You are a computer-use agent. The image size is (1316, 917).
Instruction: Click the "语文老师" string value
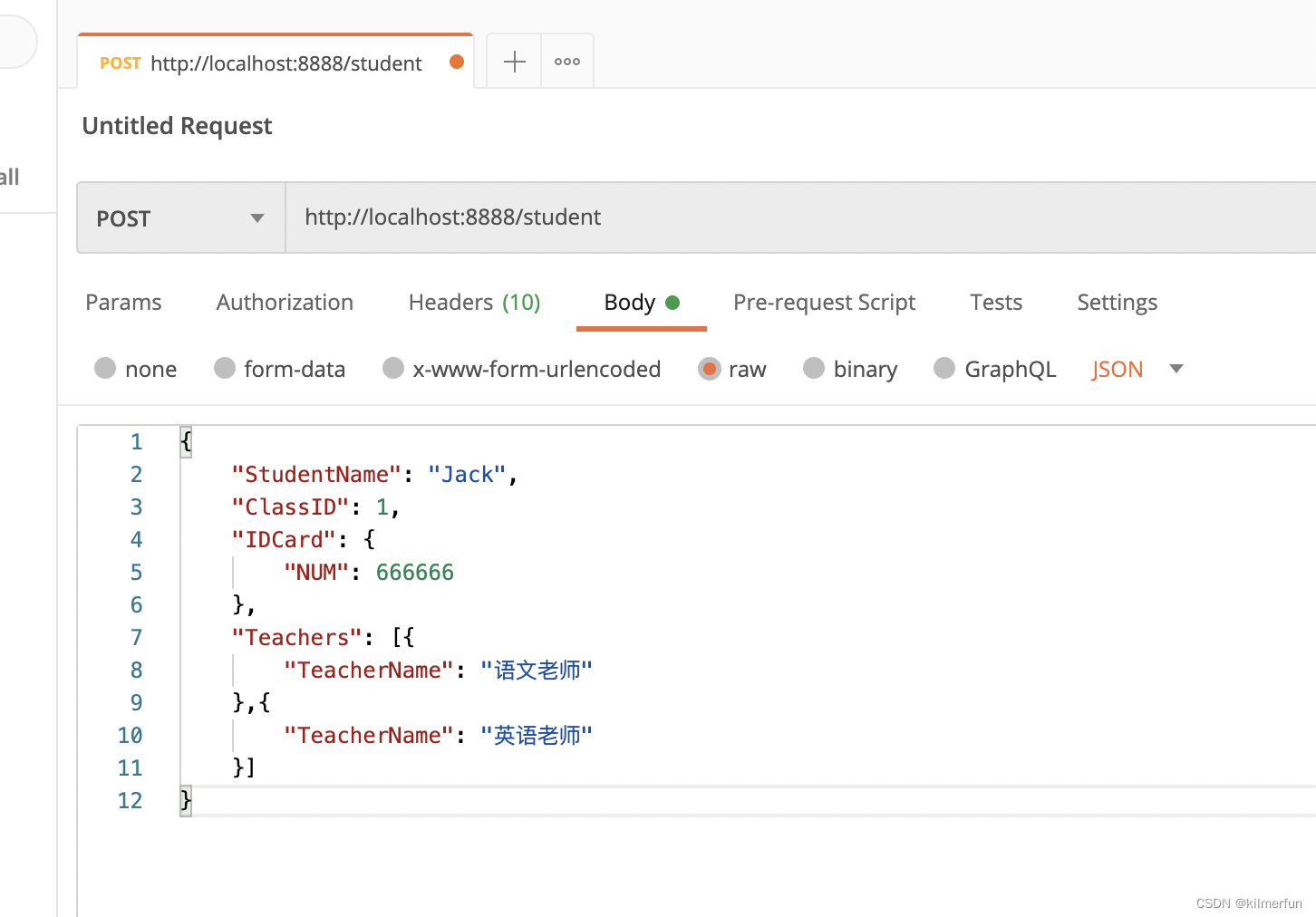click(537, 670)
